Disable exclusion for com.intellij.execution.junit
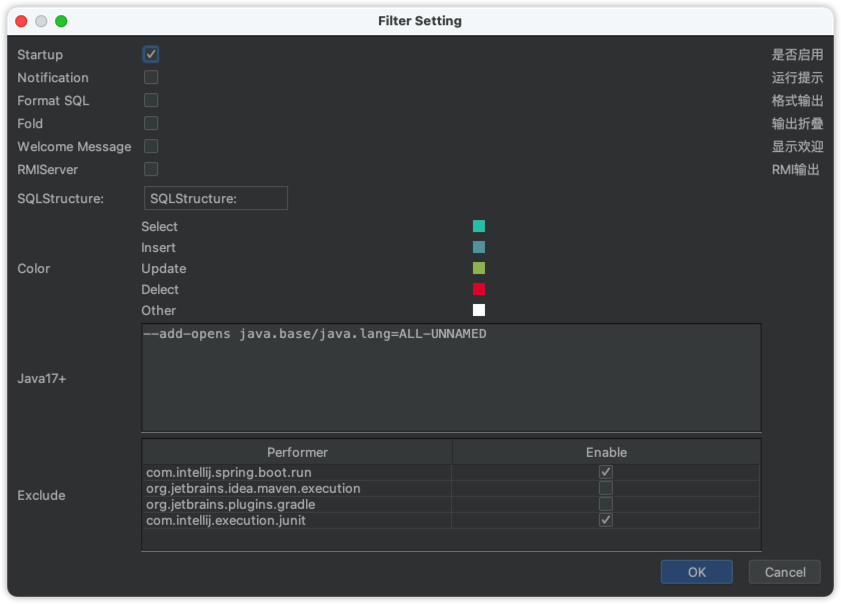 click(x=605, y=519)
